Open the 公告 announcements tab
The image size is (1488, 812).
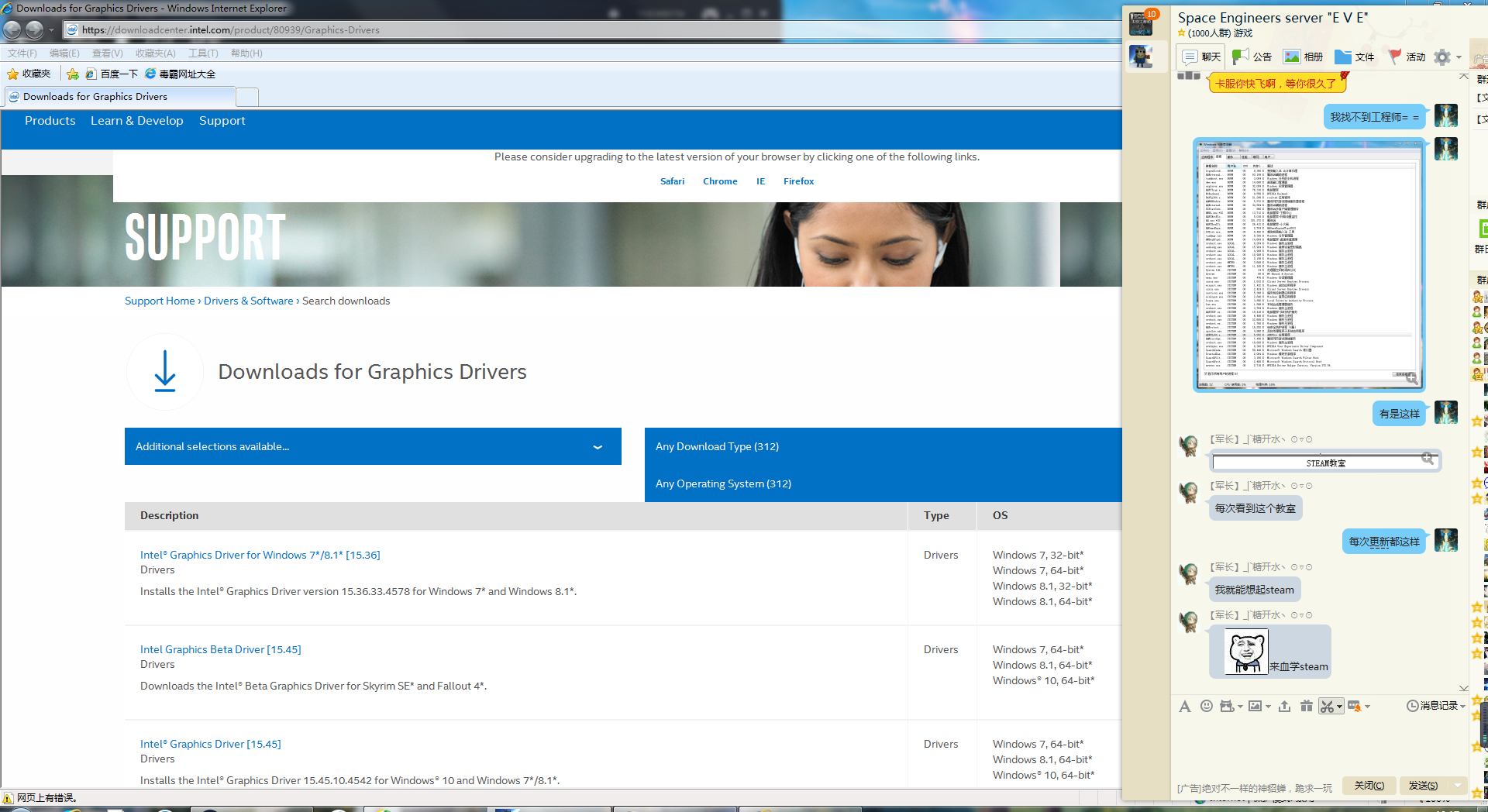coord(1252,57)
